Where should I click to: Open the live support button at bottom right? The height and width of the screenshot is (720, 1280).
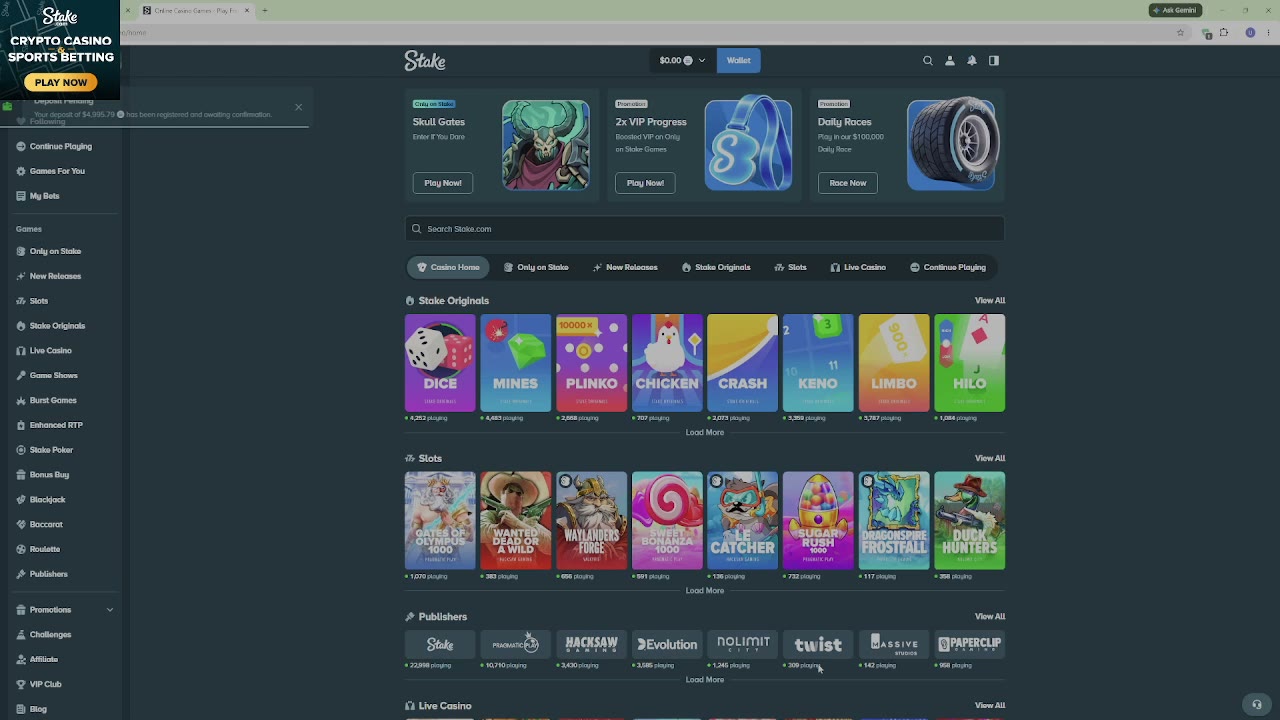coord(1257,704)
